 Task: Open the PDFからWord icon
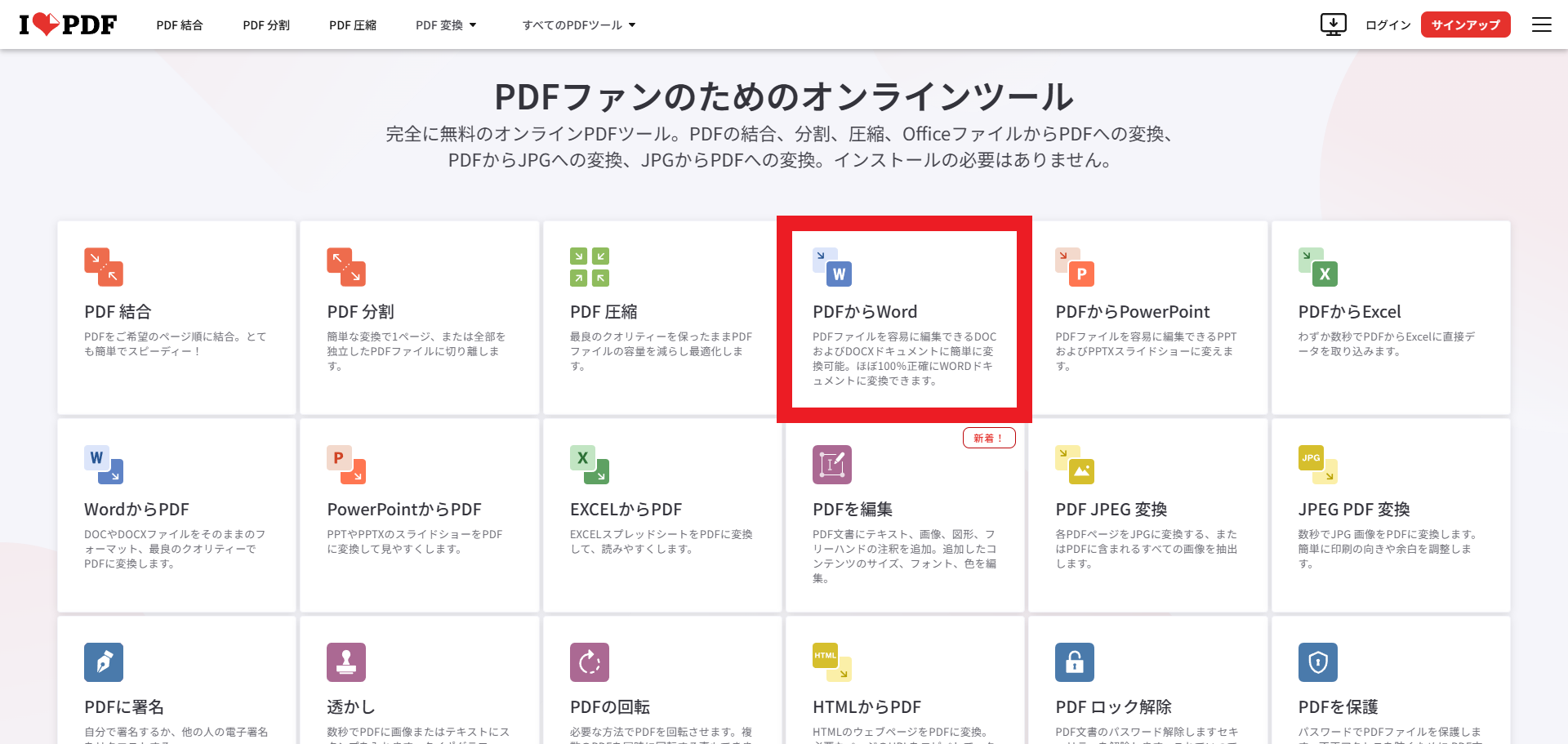[832, 267]
